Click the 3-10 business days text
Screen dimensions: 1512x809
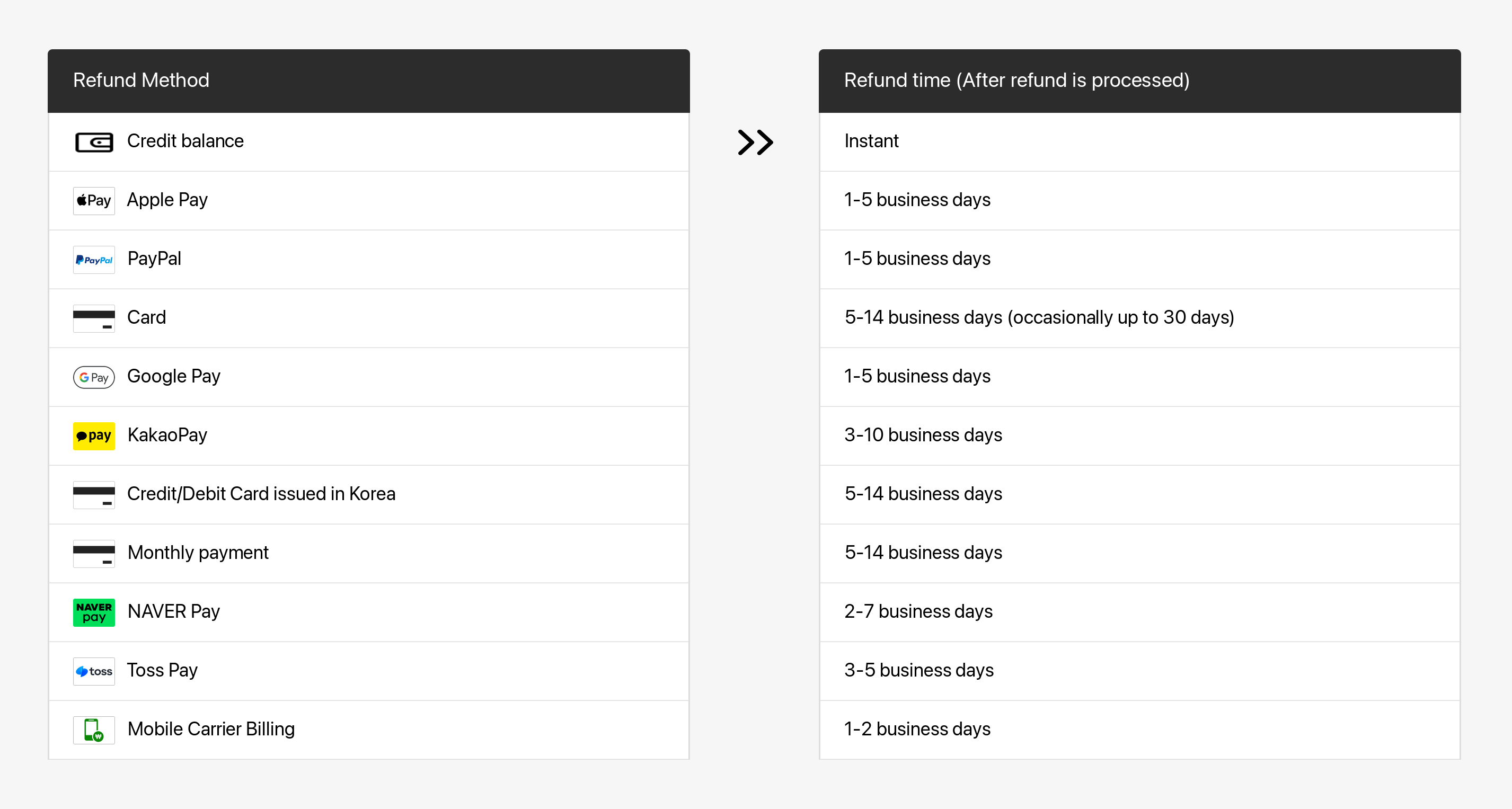coord(923,435)
